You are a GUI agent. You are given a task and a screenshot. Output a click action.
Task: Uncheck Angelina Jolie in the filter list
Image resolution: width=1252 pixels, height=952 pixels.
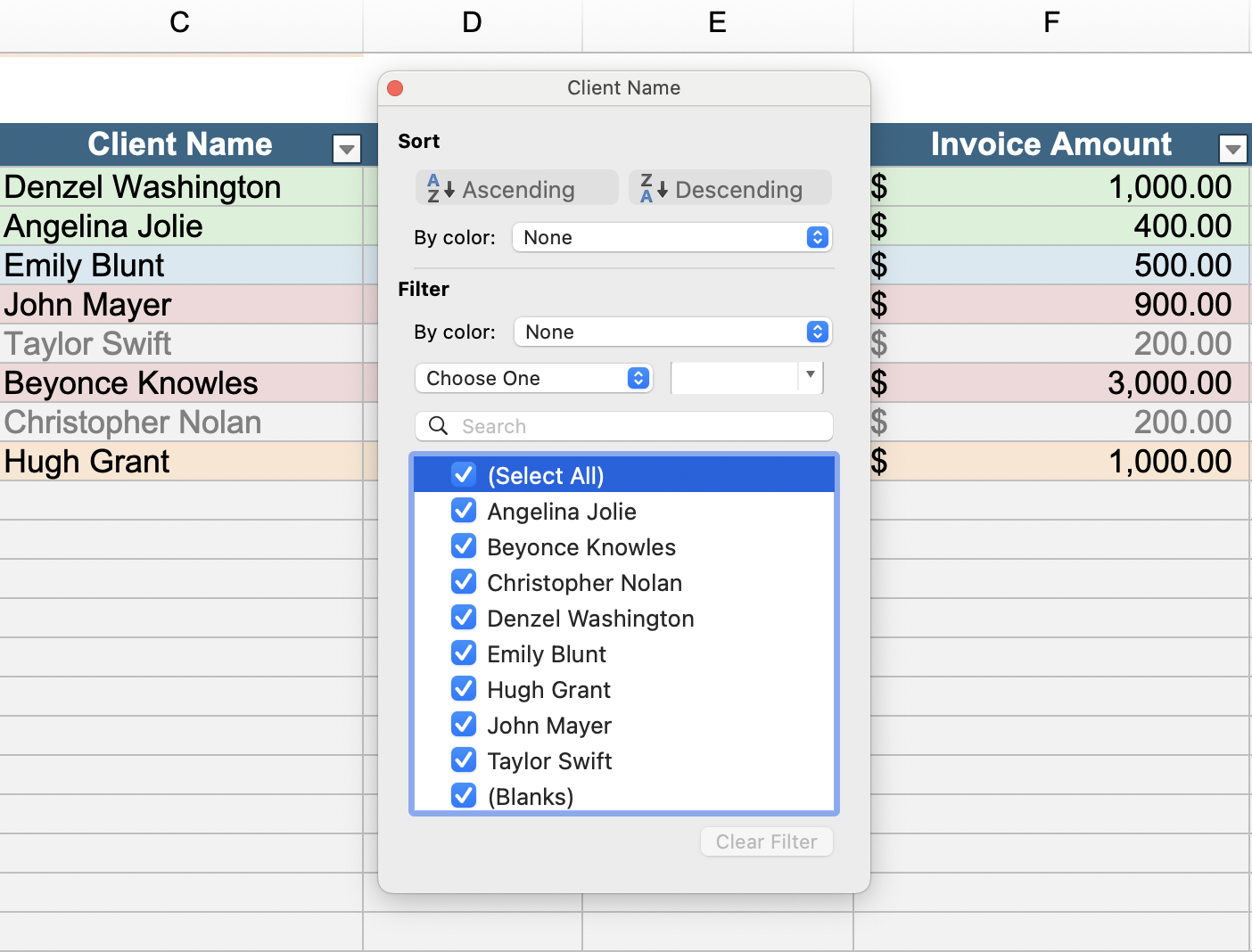click(464, 511)
